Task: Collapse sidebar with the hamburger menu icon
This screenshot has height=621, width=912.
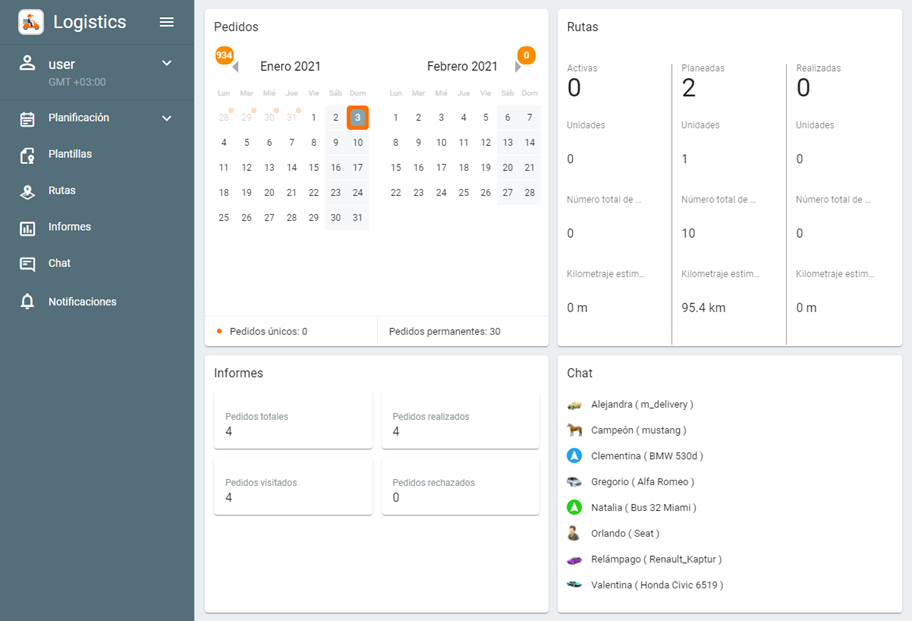Action: click(x=167, y=22)
